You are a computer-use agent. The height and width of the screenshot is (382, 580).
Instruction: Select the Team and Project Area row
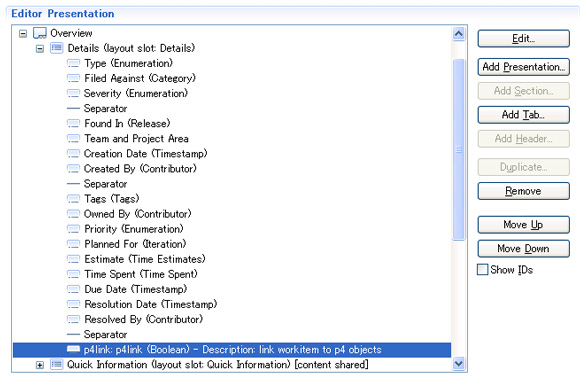136,138
